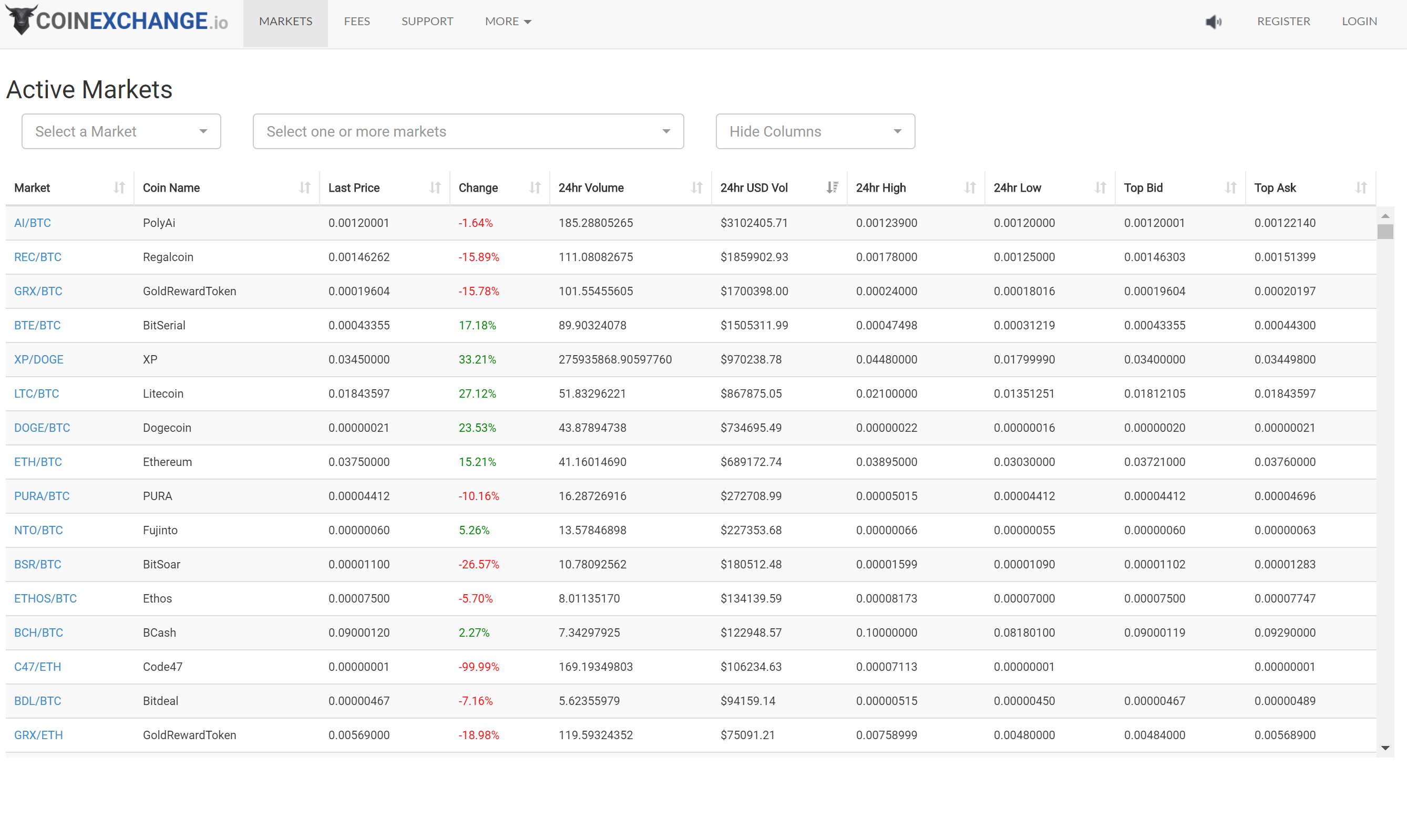
Task: Click the BCash coin name cell
Action: tap(160, 633)
